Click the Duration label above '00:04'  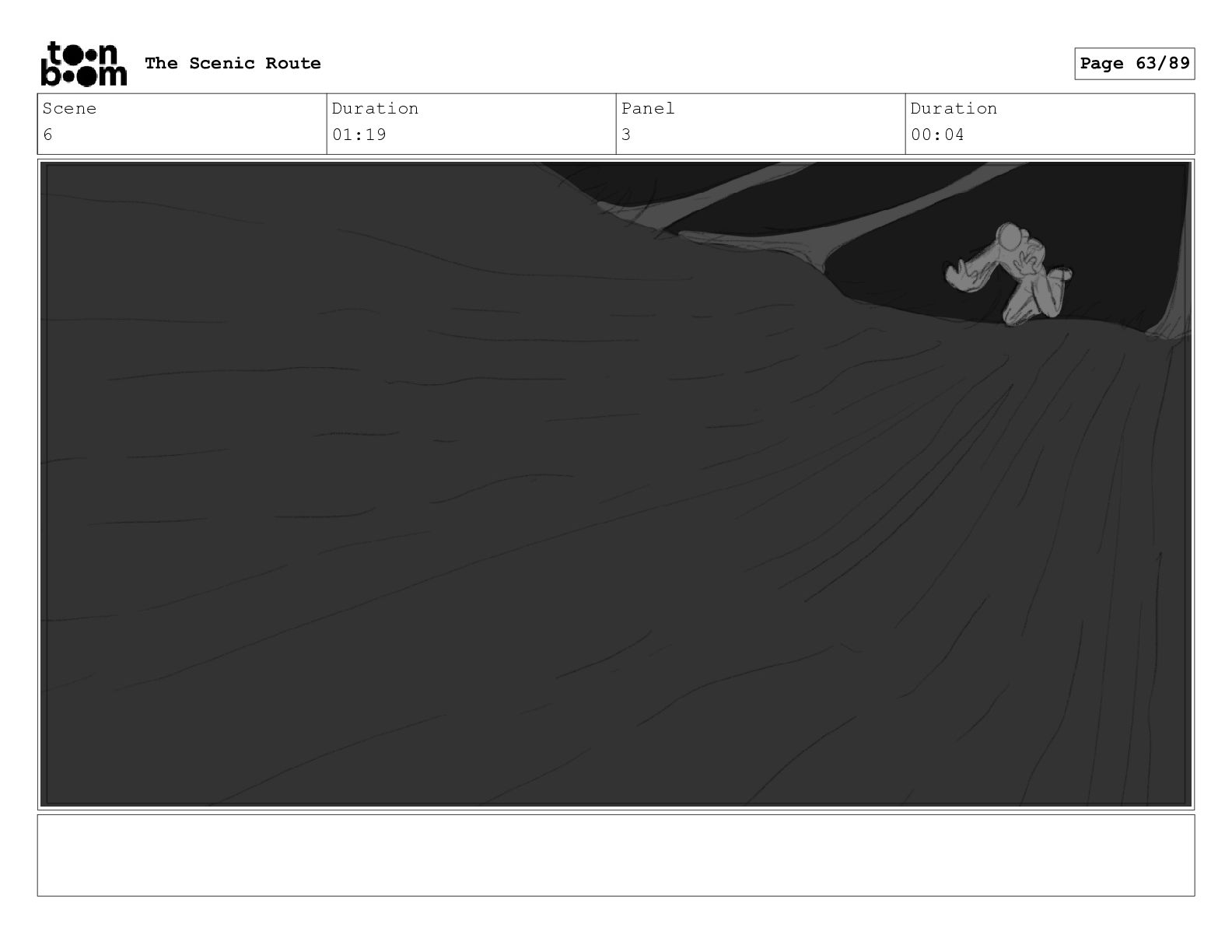[x=954, y=108]
